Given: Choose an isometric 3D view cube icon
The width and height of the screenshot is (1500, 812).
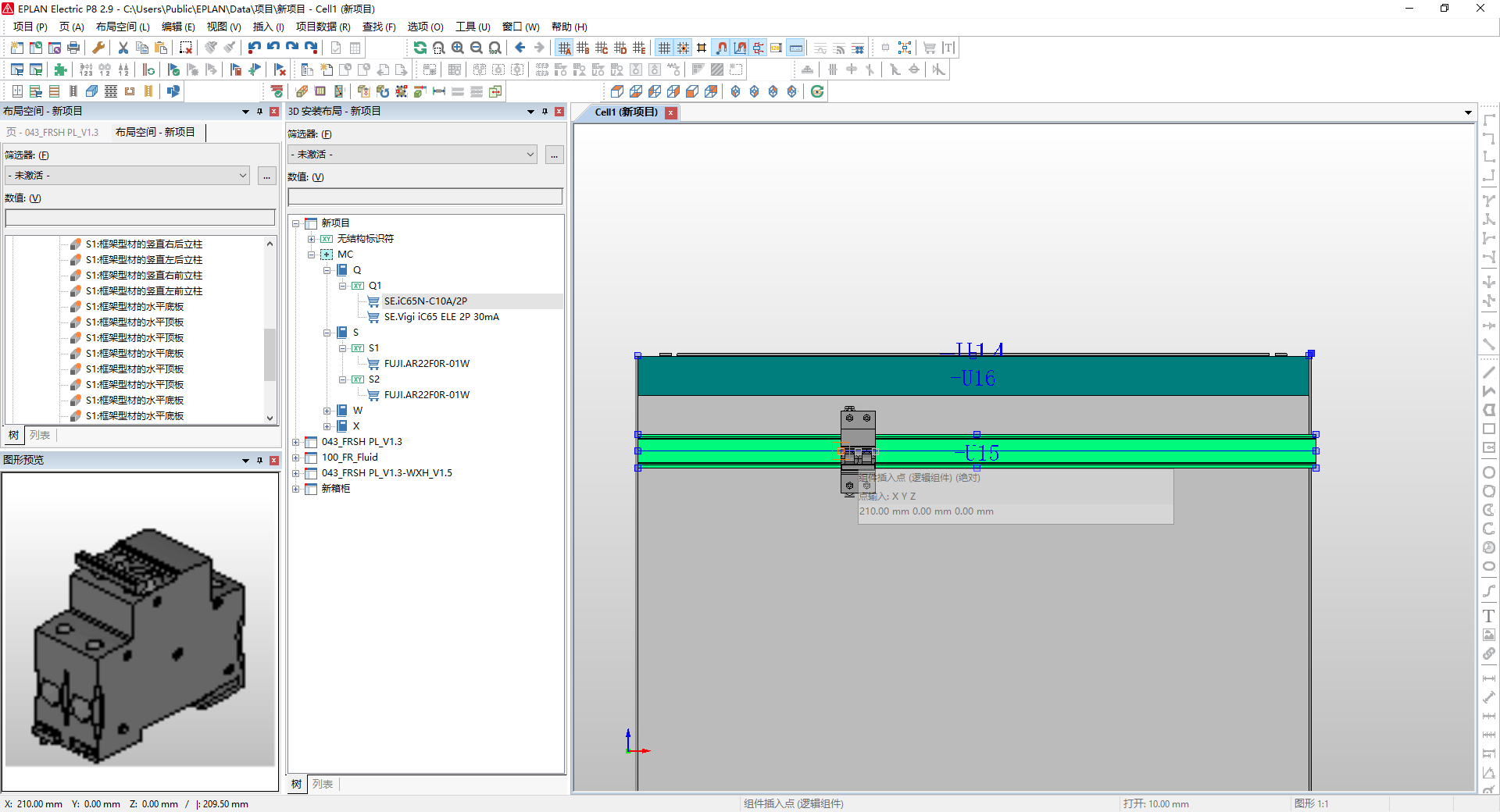Looking at the screenshot, I should [x=735, y=91].
